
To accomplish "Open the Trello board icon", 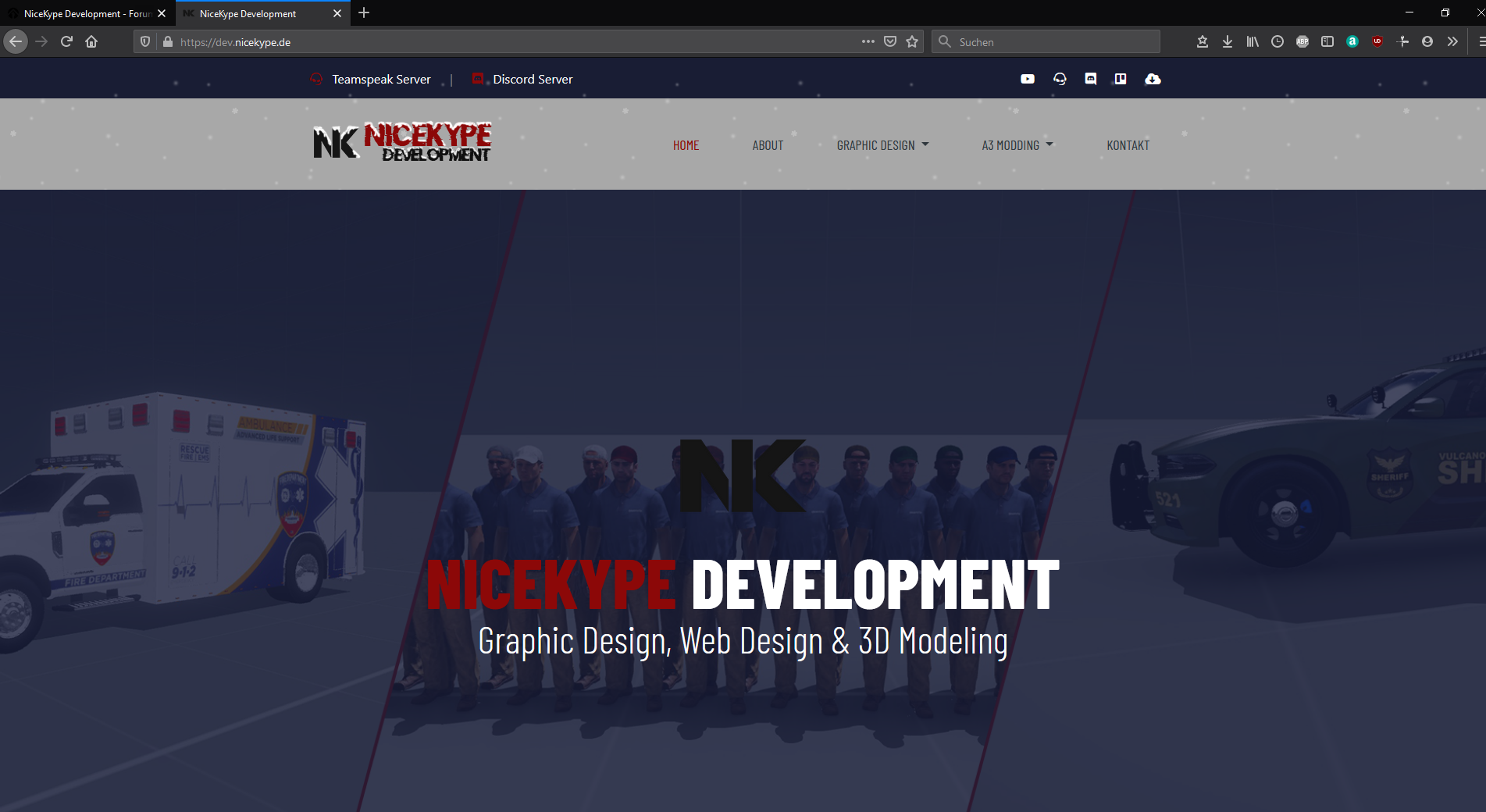I will tap(1121, 79).
